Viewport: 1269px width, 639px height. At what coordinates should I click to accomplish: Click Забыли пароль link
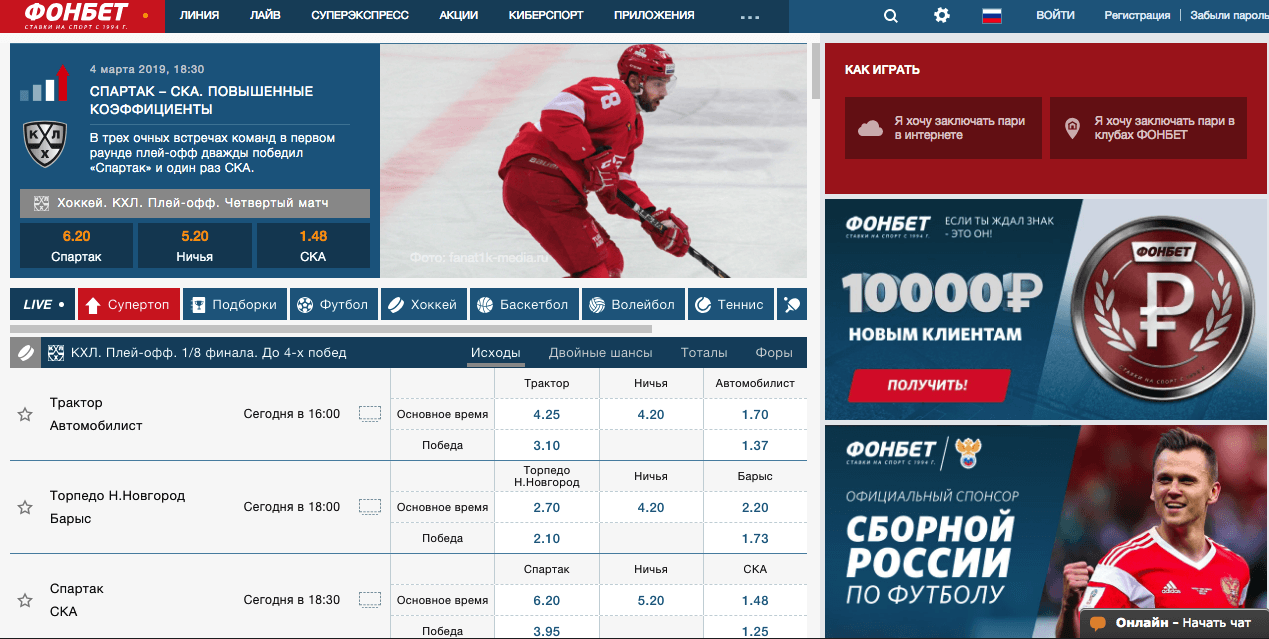click(x=1229, y=15)
